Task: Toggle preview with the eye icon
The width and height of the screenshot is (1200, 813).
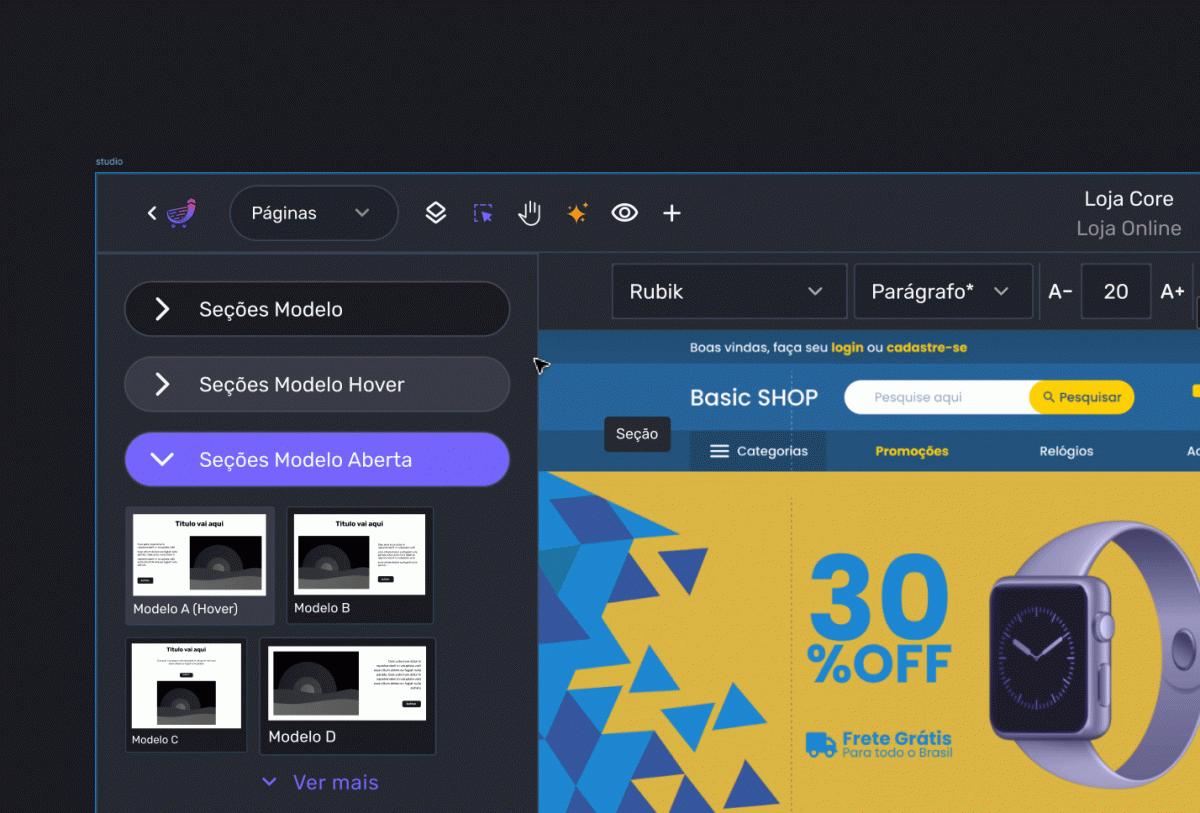Action: coord(625,213)
